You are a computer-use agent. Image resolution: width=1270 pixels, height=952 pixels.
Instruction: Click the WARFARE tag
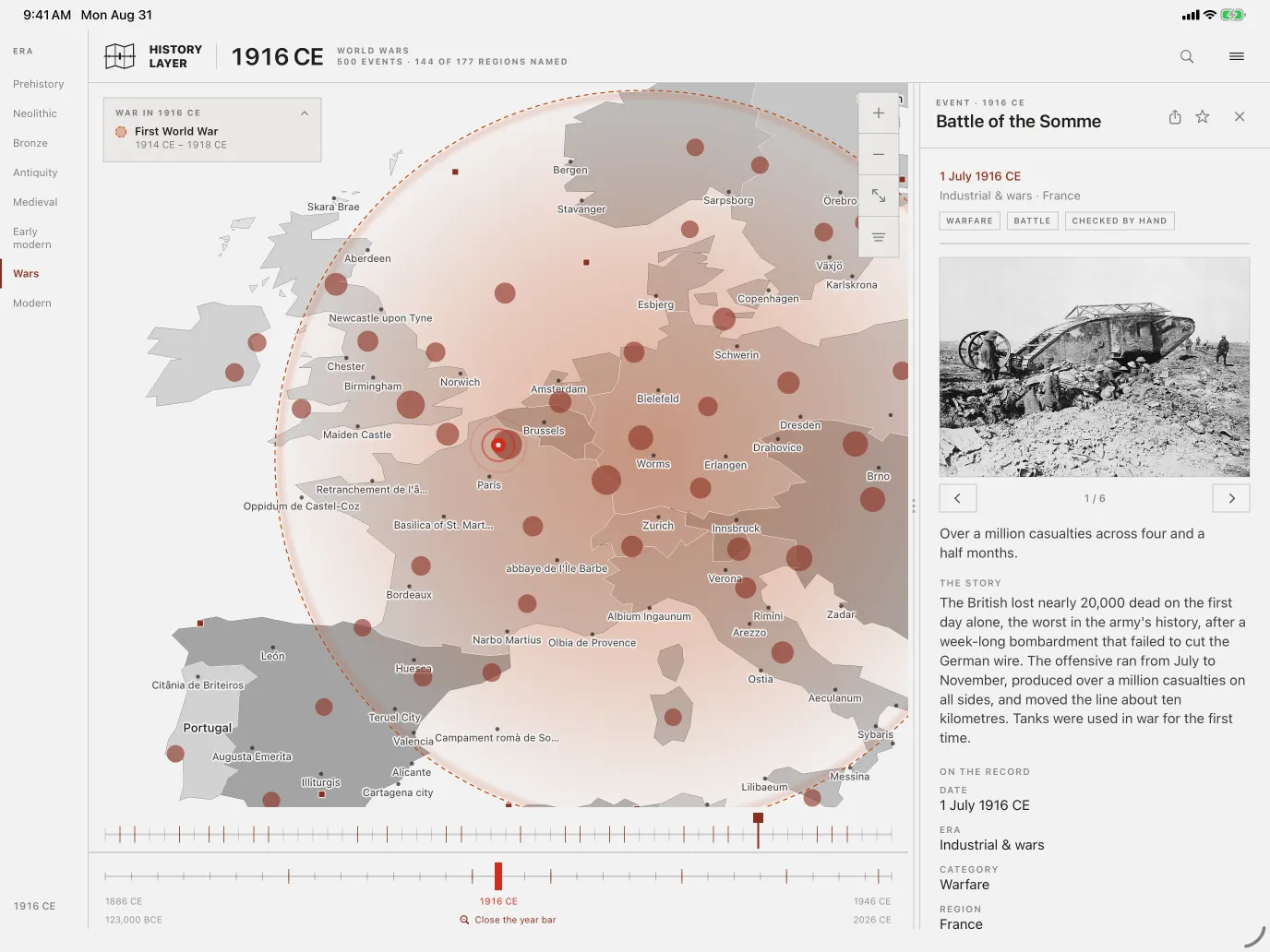(x=970, y=221)
